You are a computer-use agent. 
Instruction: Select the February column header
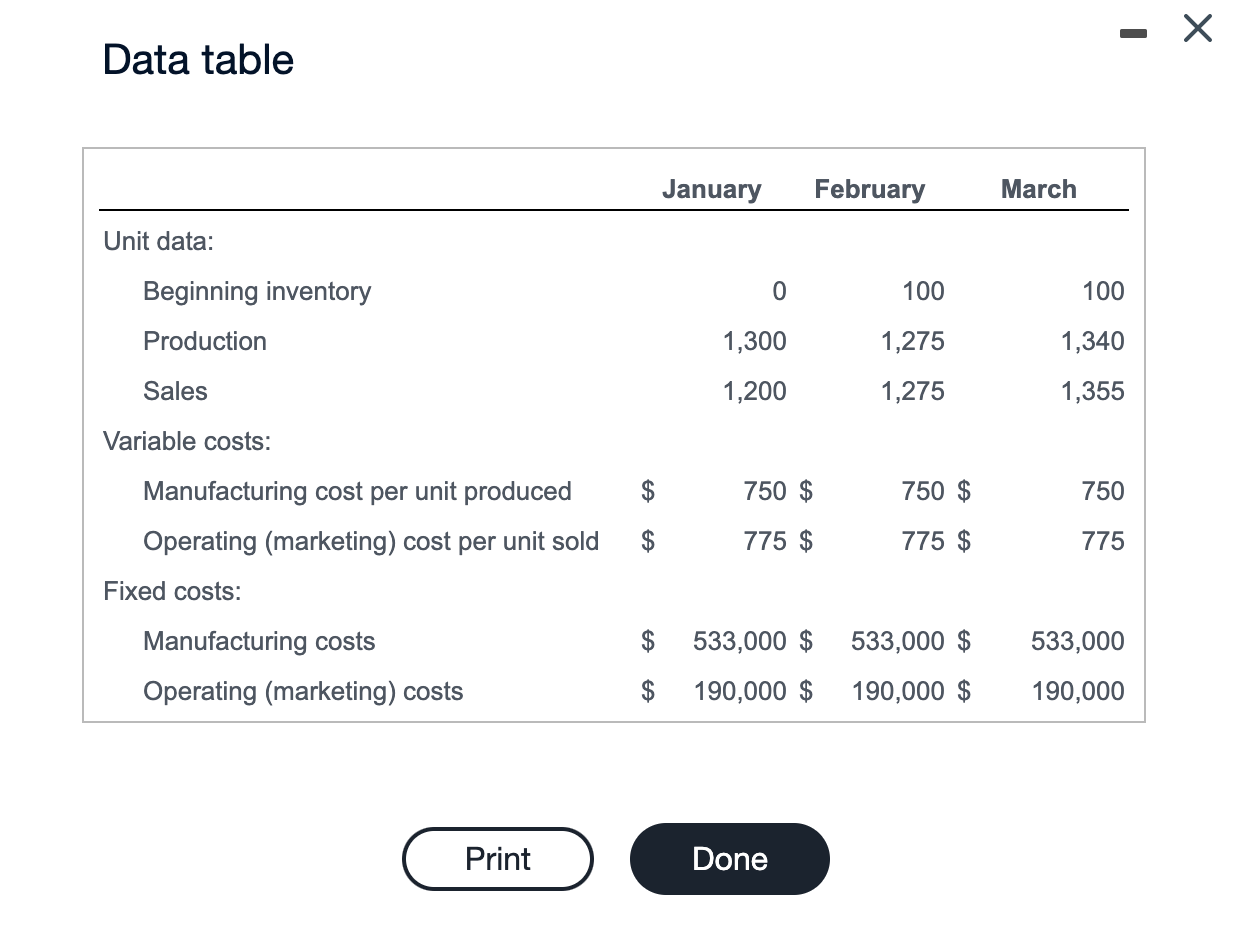[x=869, y=189]
